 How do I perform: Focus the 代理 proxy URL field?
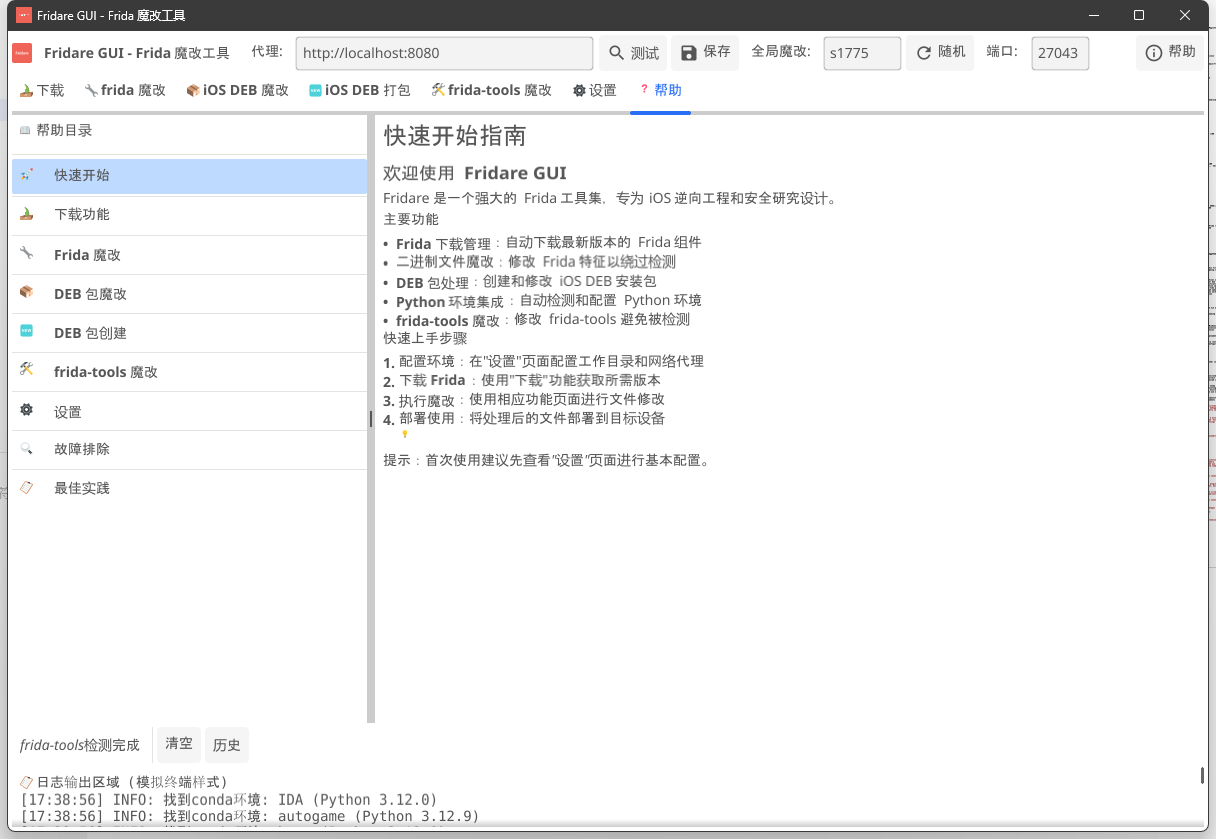pos(445,53)
